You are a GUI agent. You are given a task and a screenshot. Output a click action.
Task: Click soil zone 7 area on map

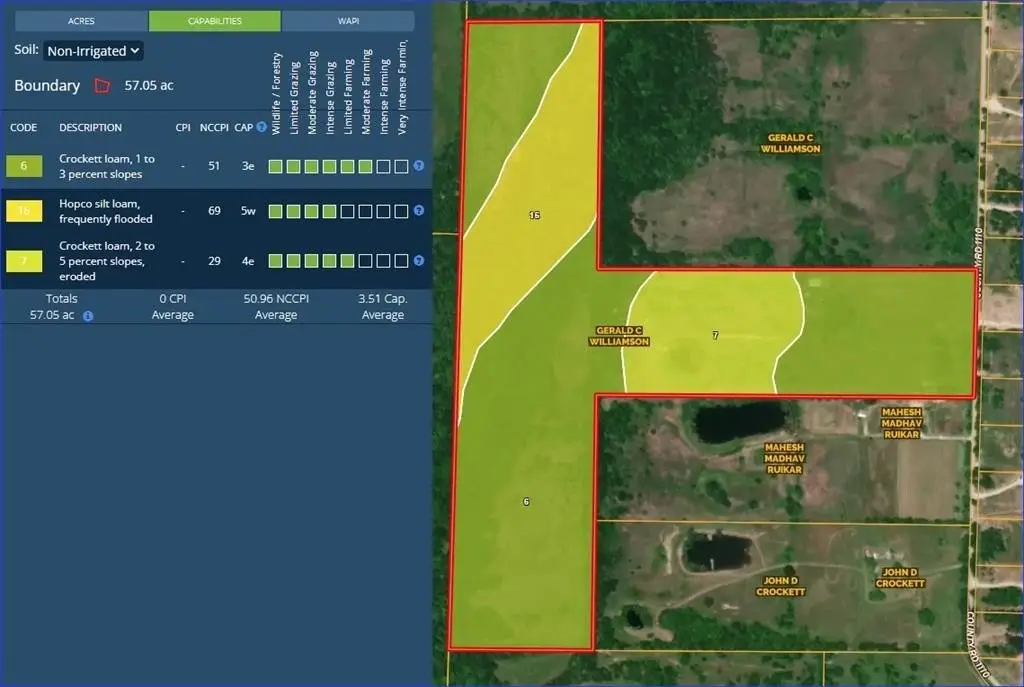(x=714, y=336)
